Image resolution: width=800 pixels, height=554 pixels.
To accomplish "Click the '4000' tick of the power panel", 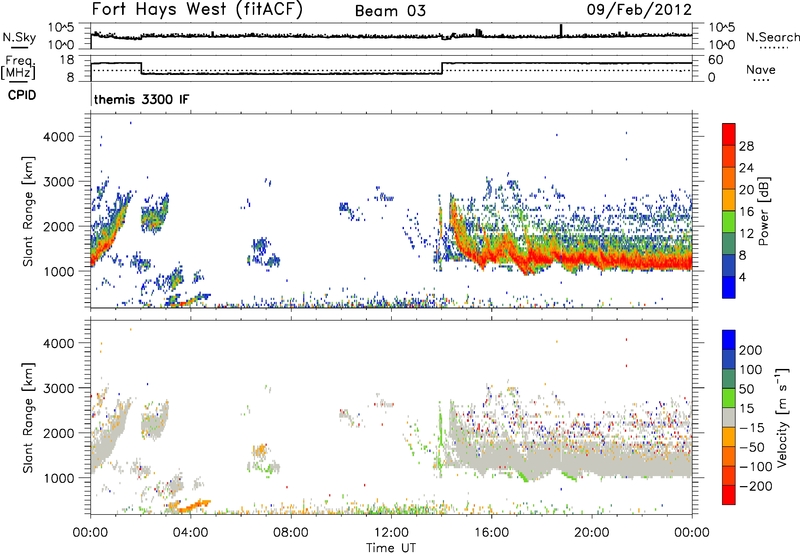I will tap(59, 137).
